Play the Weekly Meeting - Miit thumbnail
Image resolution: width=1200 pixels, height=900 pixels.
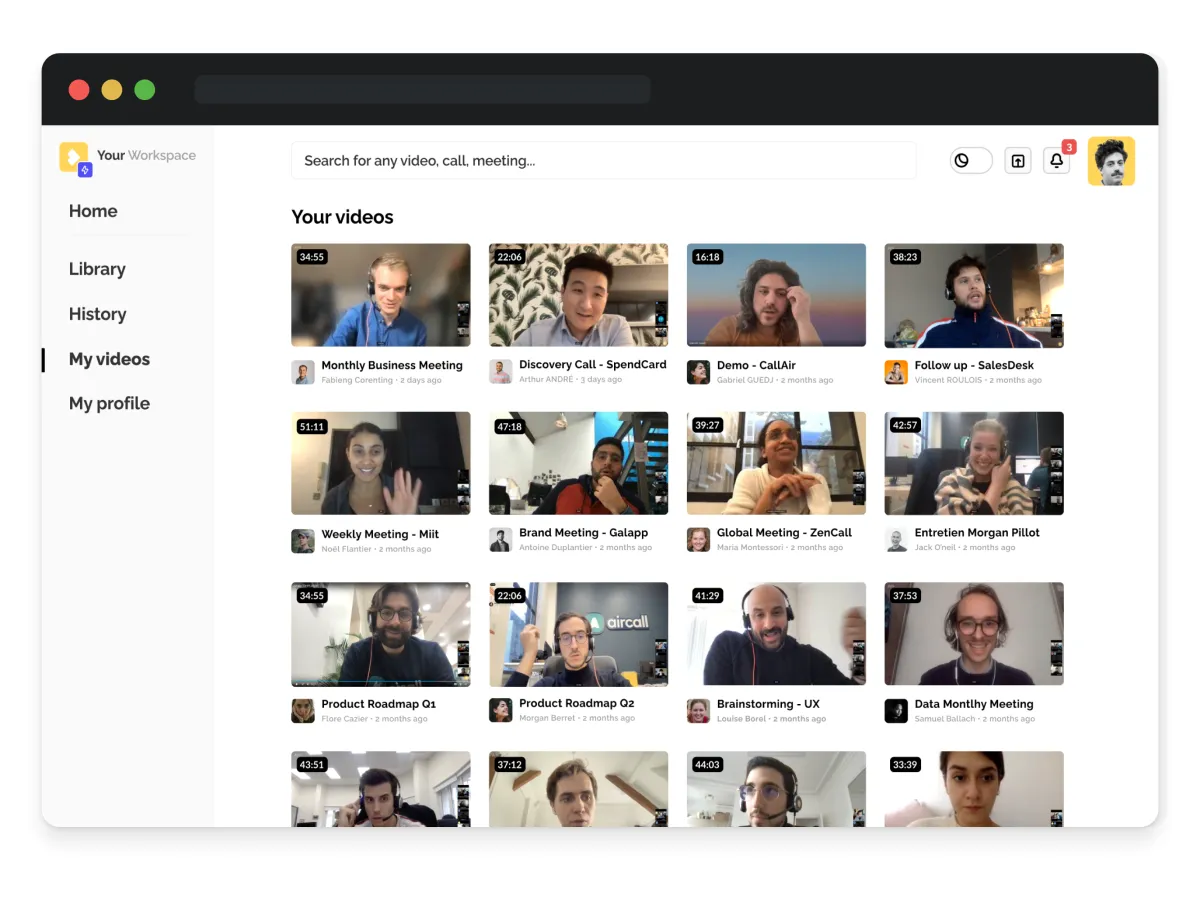[380, 463]
